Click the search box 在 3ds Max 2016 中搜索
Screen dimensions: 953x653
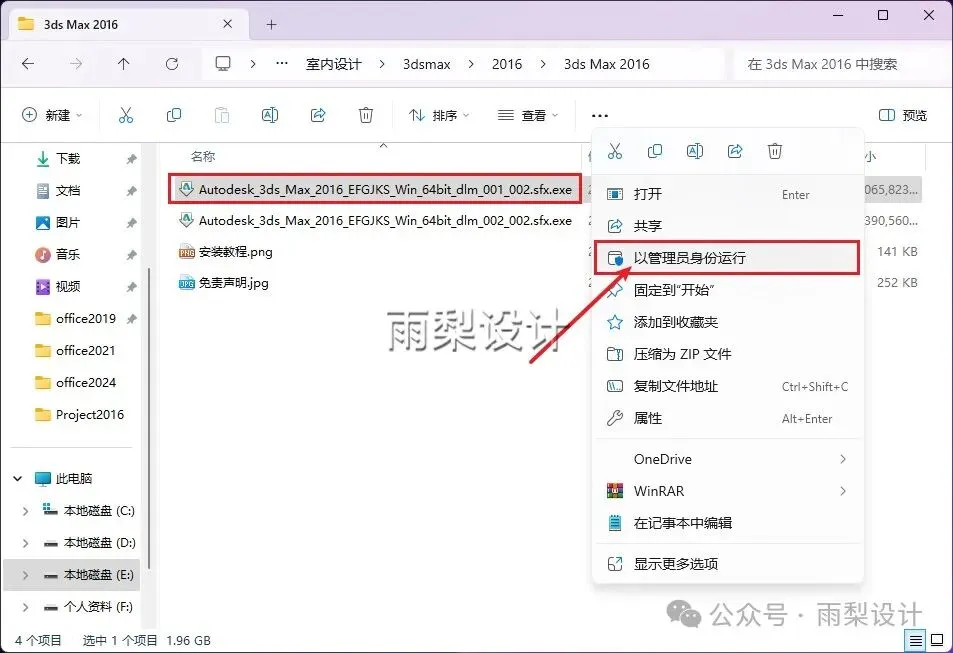[839, 64]
